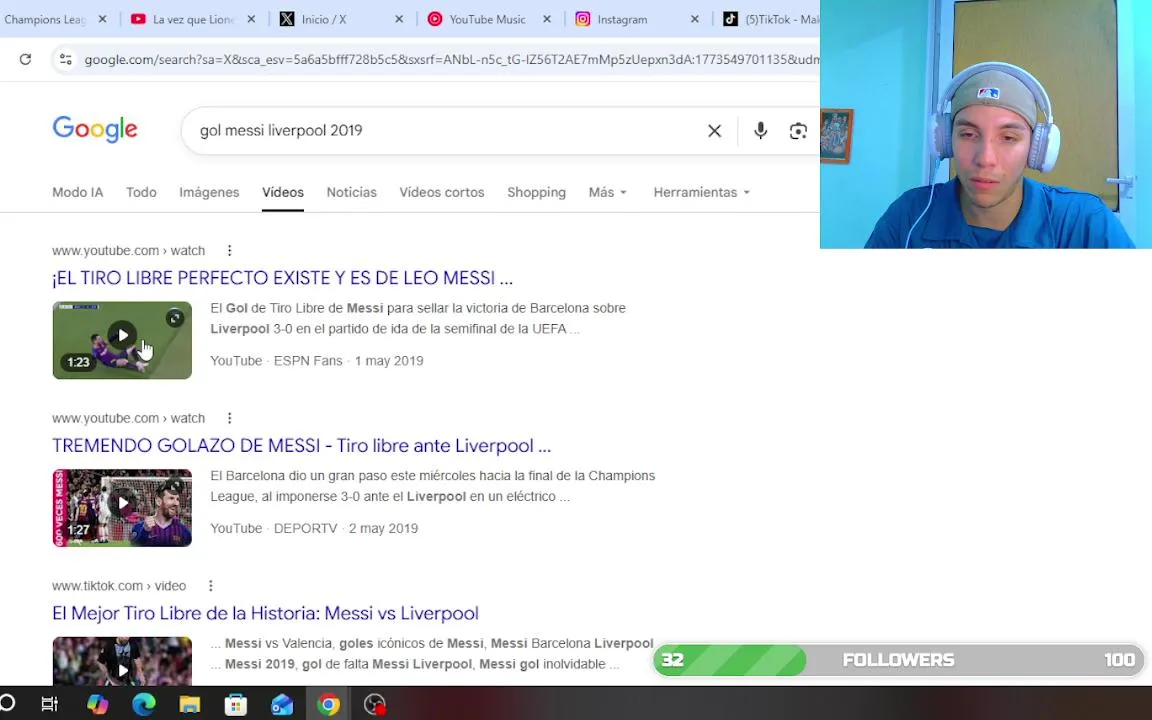Open site information icon in address bar
The height and width of the screenshot is (720, 1152).
click(x=65, y=60)
